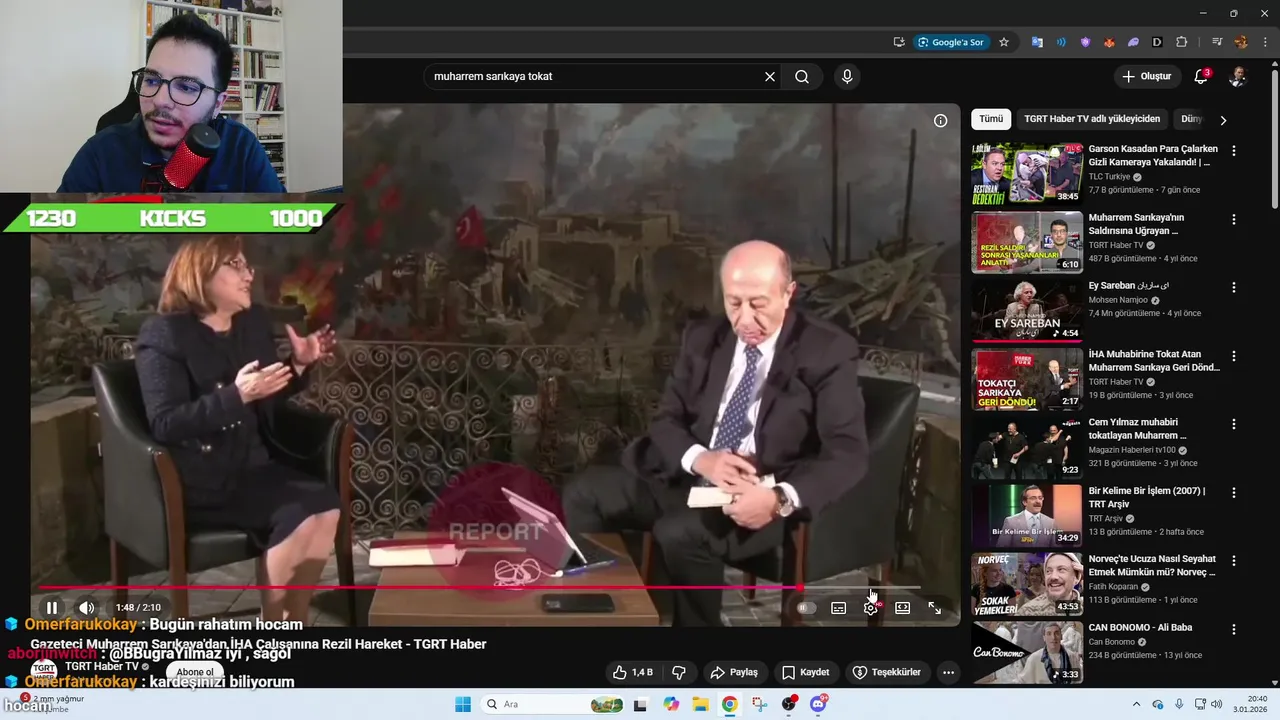Open 'Norveç'te Ucuza Nasıl Seyahat' video title
This screenshot has width=1280, height=720.
(1152, 565)
